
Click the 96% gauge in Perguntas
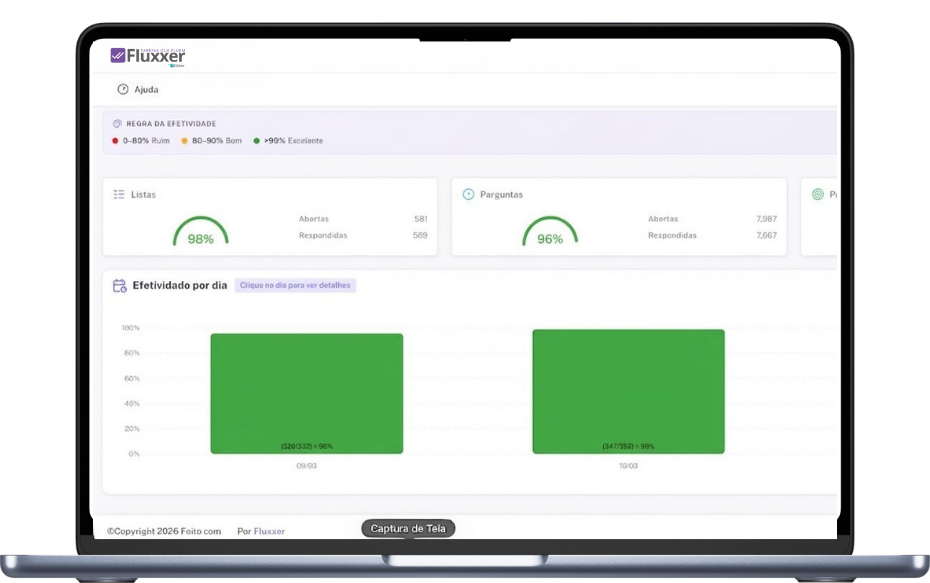tap(550, 234)
